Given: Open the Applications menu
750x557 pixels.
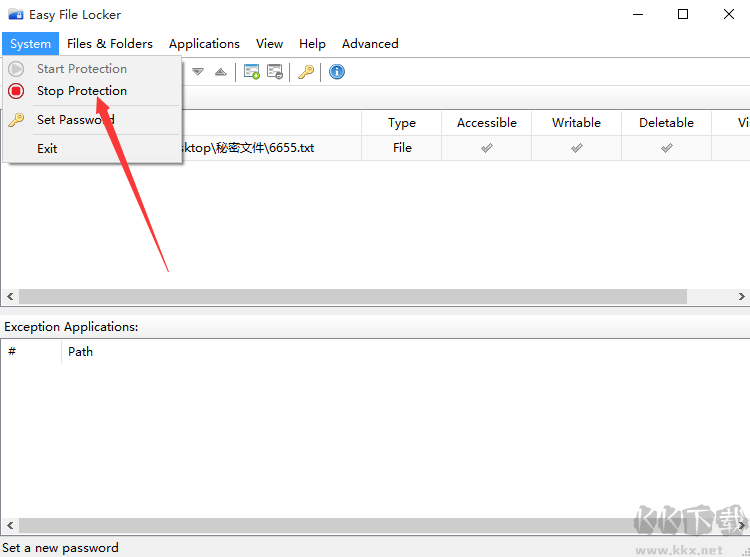Looking at the screenshot, I should click(x=204, y=44).
